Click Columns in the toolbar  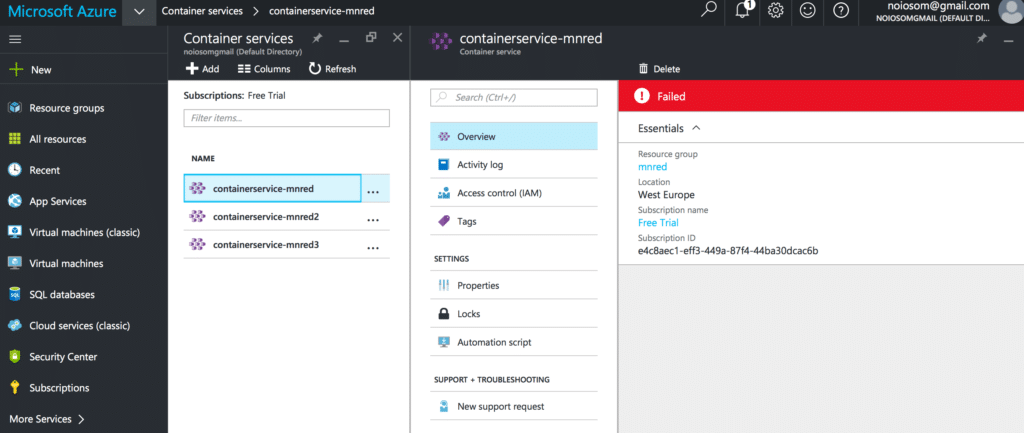point(264,69)
